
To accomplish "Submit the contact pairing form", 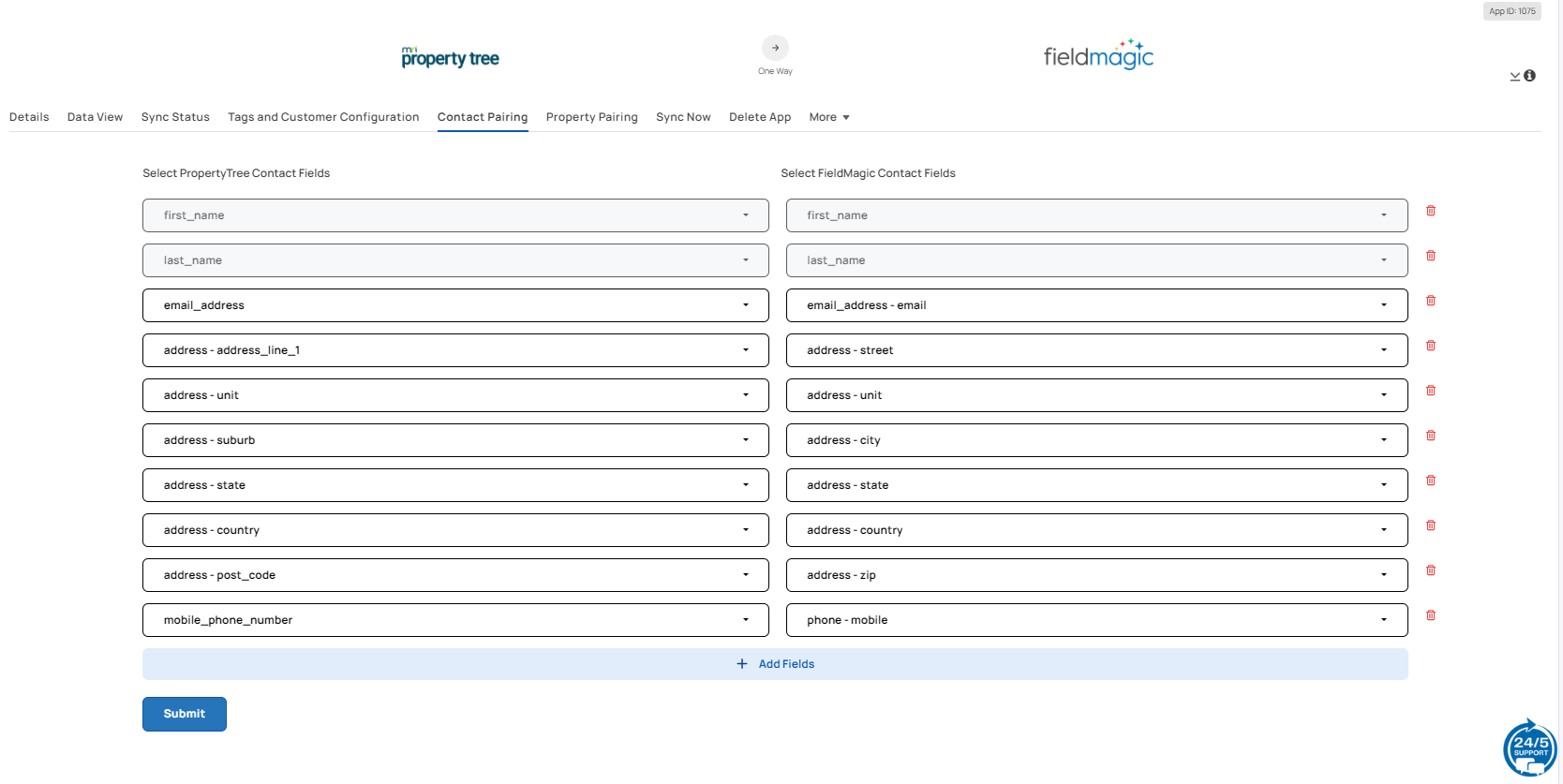I will 185,714.
